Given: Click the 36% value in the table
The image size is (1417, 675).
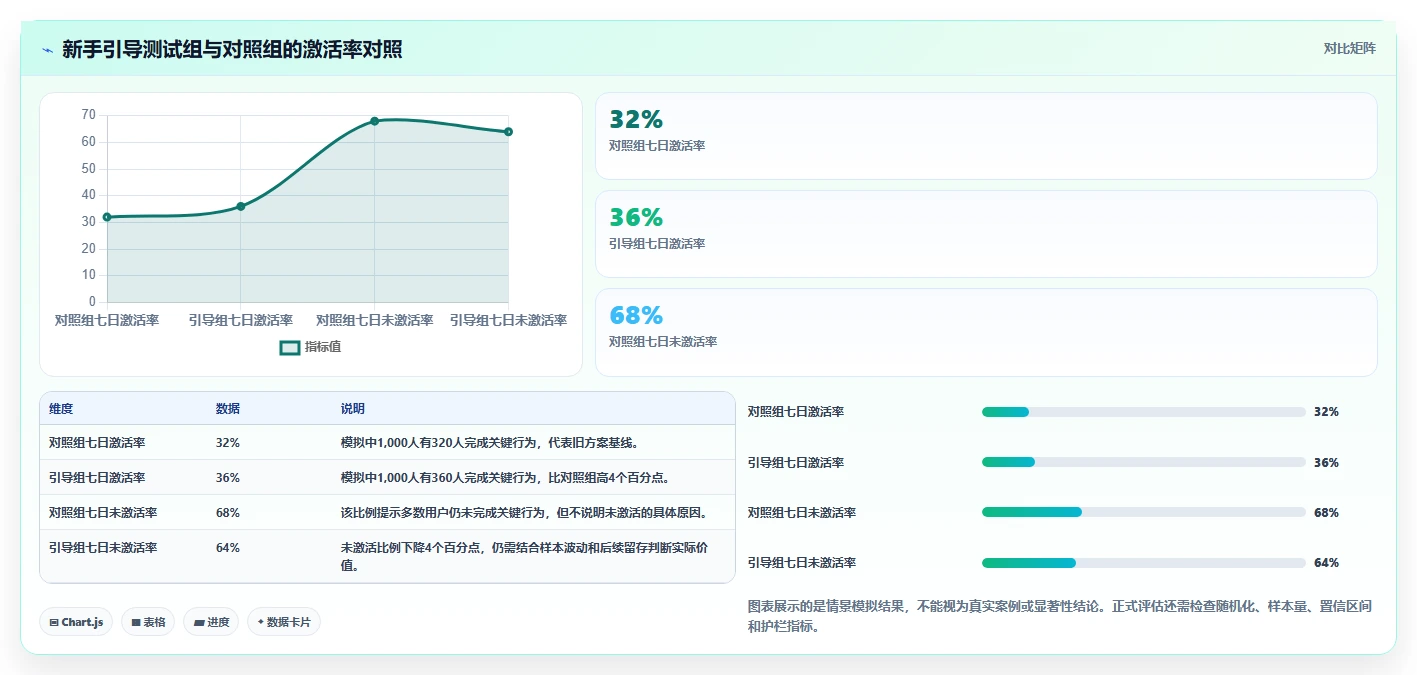Looking at the screenshot, I should point(228,478).
